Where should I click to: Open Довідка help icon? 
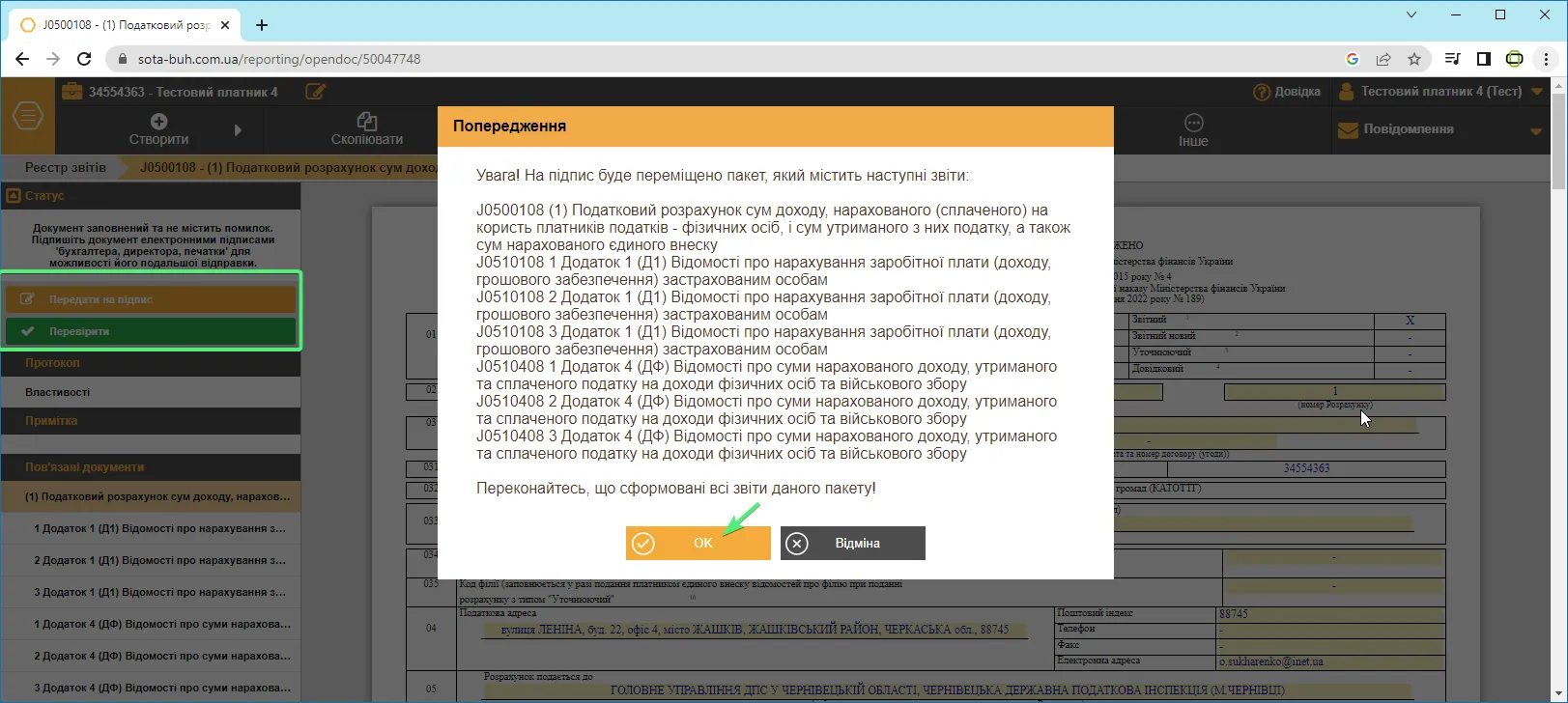(x=1262, y=92)
